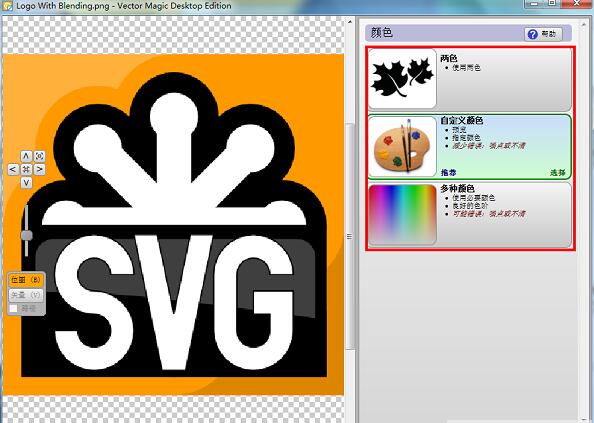The width and height of the screenshot is (594, 423).
Task: Click the maple leaves thumbnail
Action: pyautogui.click(x=402, y=79)
